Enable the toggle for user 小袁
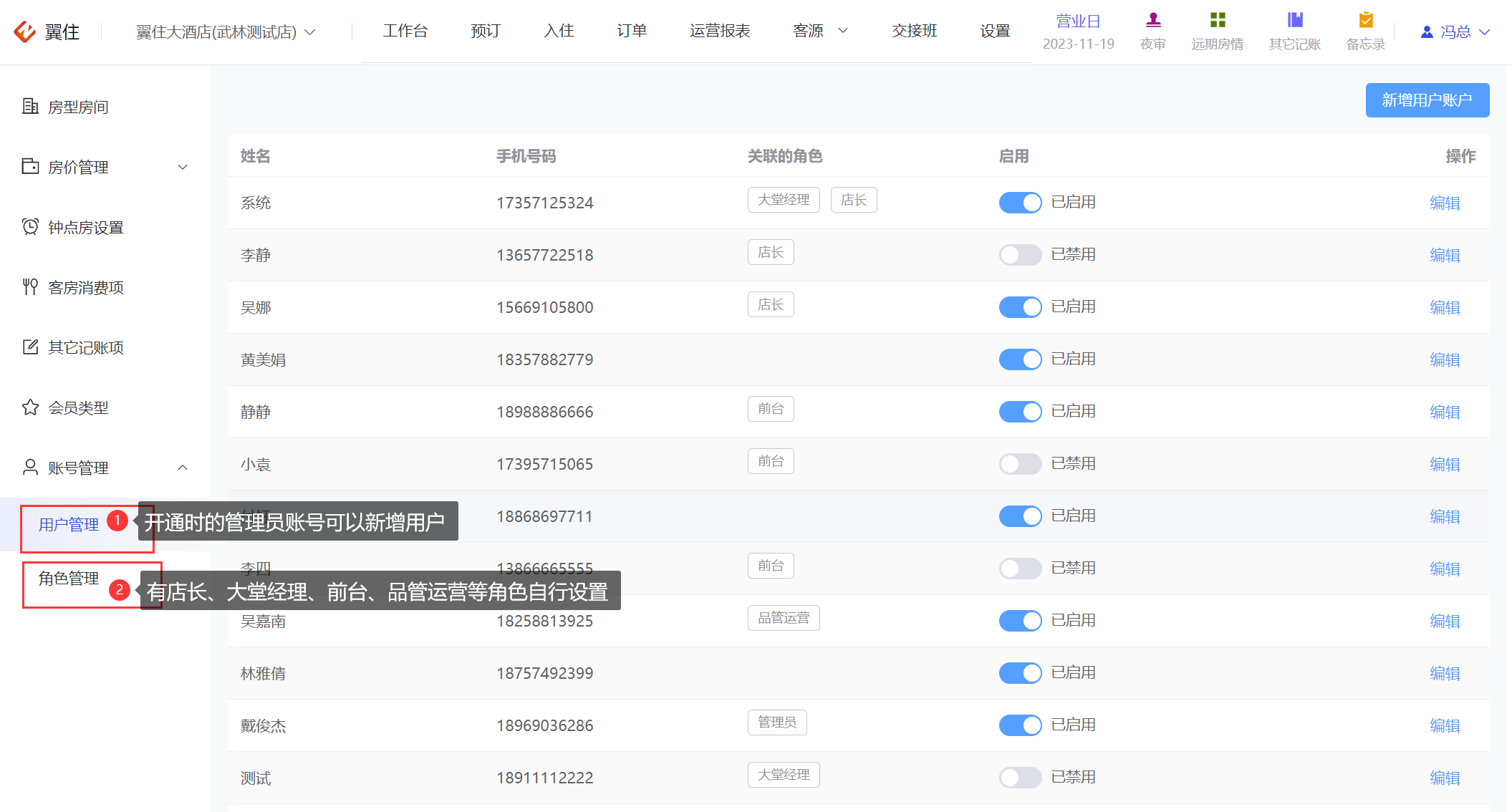 point(1020,464)
